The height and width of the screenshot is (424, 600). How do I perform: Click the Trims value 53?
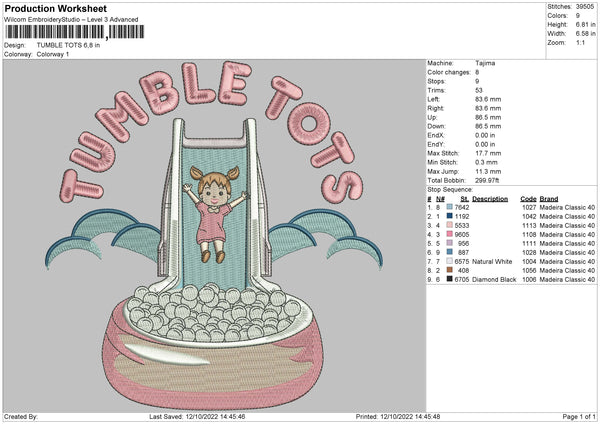pyautogui.click(x=479, y=90)
